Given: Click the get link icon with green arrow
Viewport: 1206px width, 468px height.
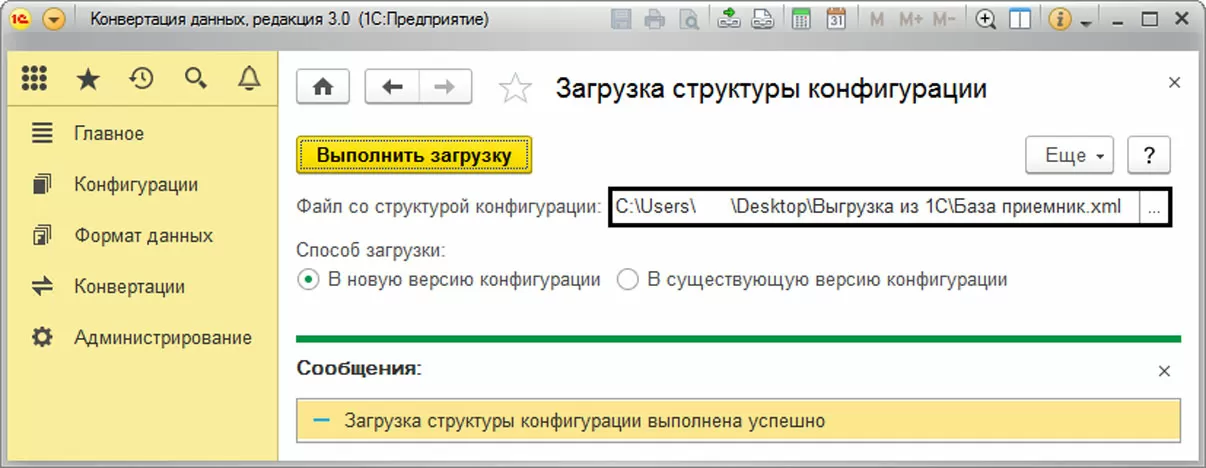Looking at the screenshot, I should pyautogui.click(x=728, y=19).
